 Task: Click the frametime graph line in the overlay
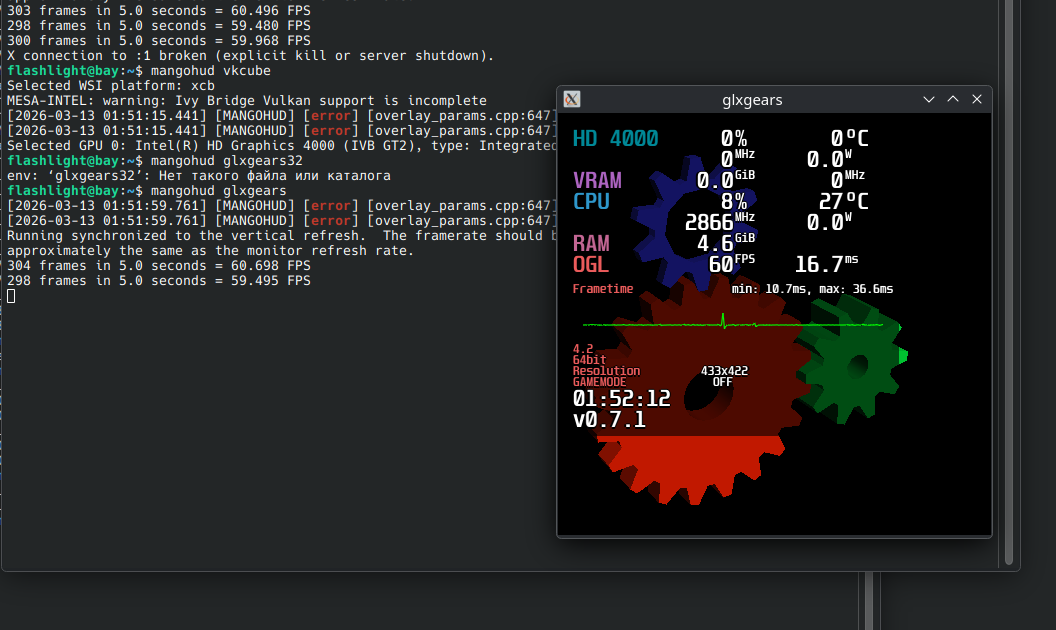[x=733, y=325]
